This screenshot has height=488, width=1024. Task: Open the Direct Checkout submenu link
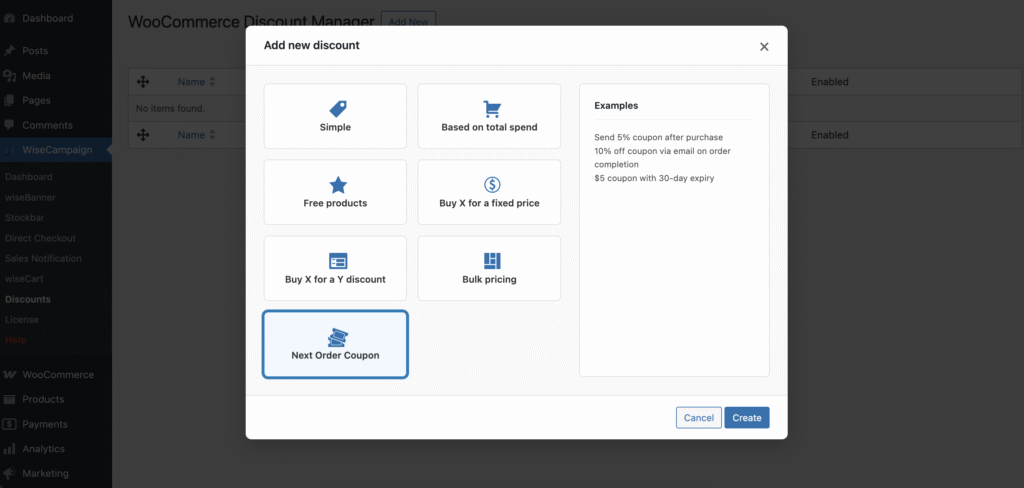[x=40, y=238]
